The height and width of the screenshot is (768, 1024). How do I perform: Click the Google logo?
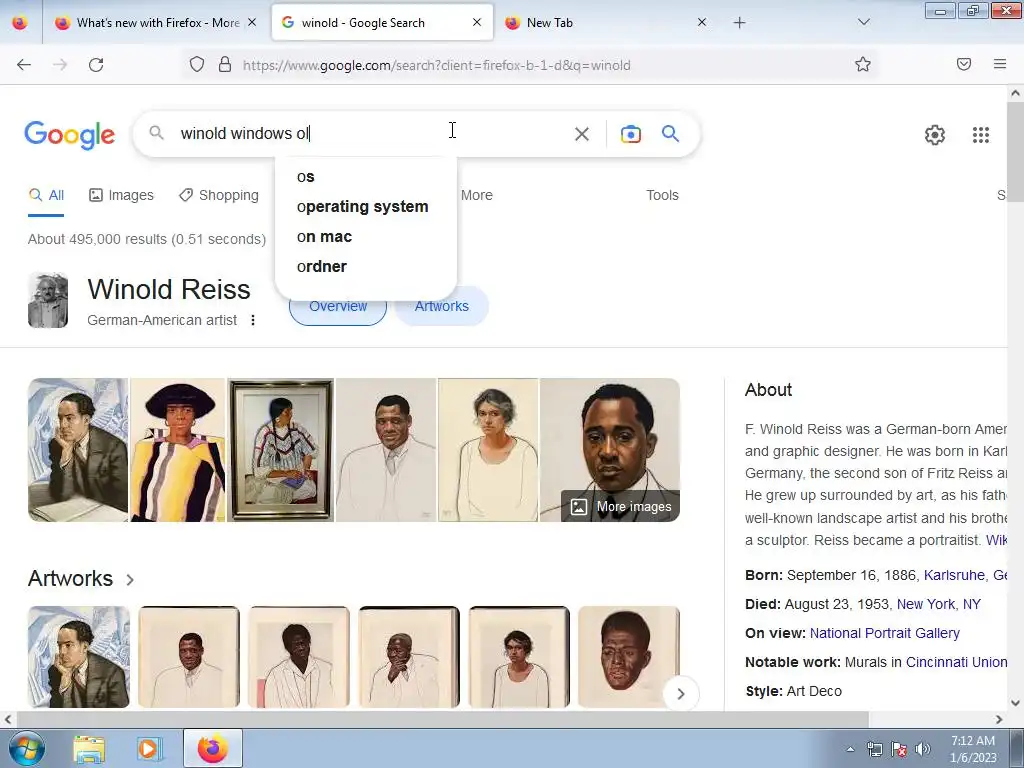point(70,135)
